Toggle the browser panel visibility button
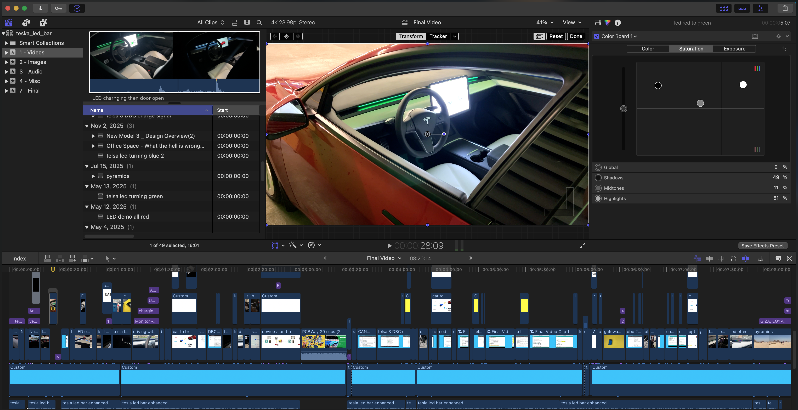The width and height of the screenshot is (798, 410). point(724,8)
